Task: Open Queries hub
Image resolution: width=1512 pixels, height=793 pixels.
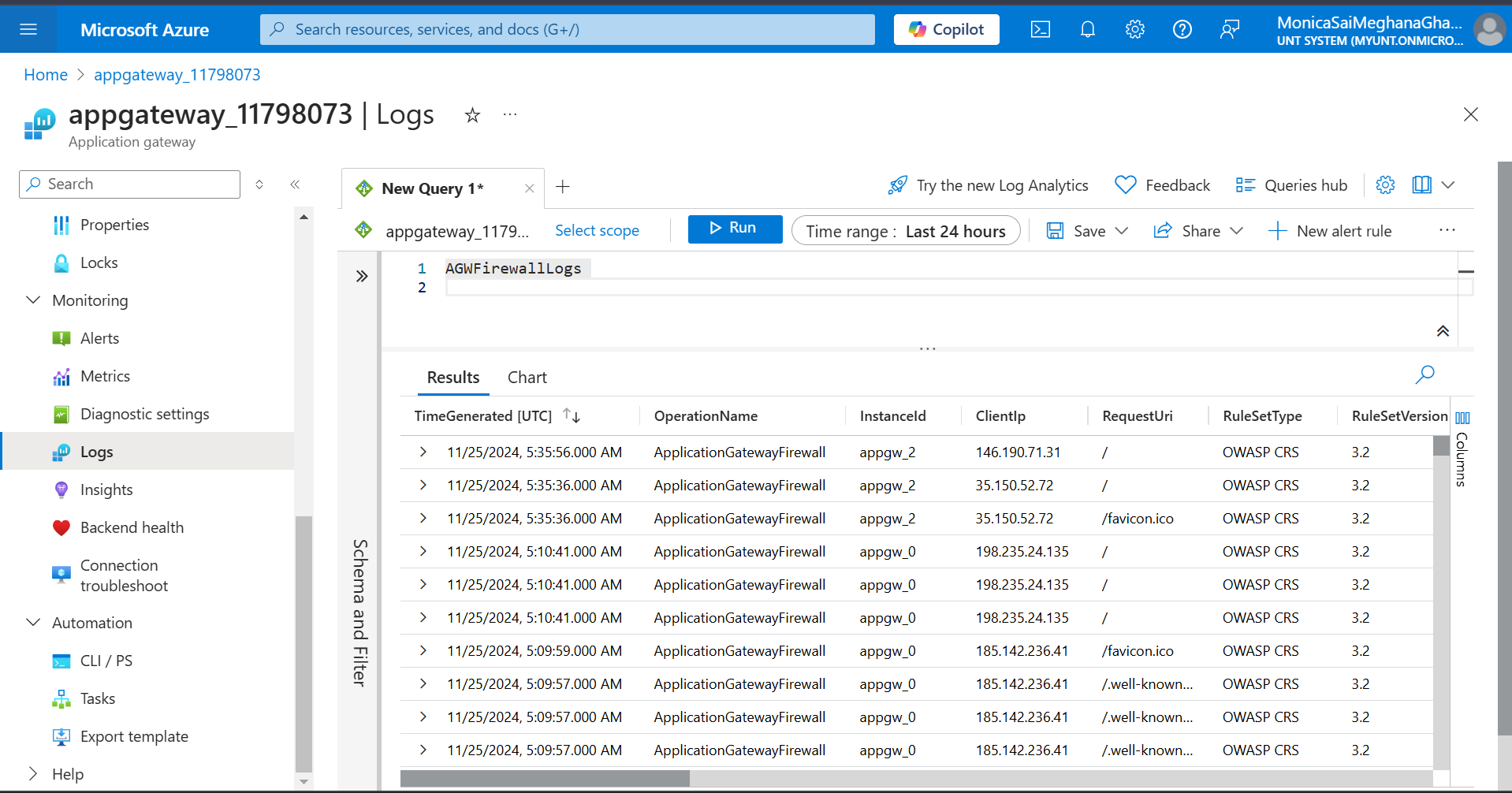Action: tap(1291, 185)
